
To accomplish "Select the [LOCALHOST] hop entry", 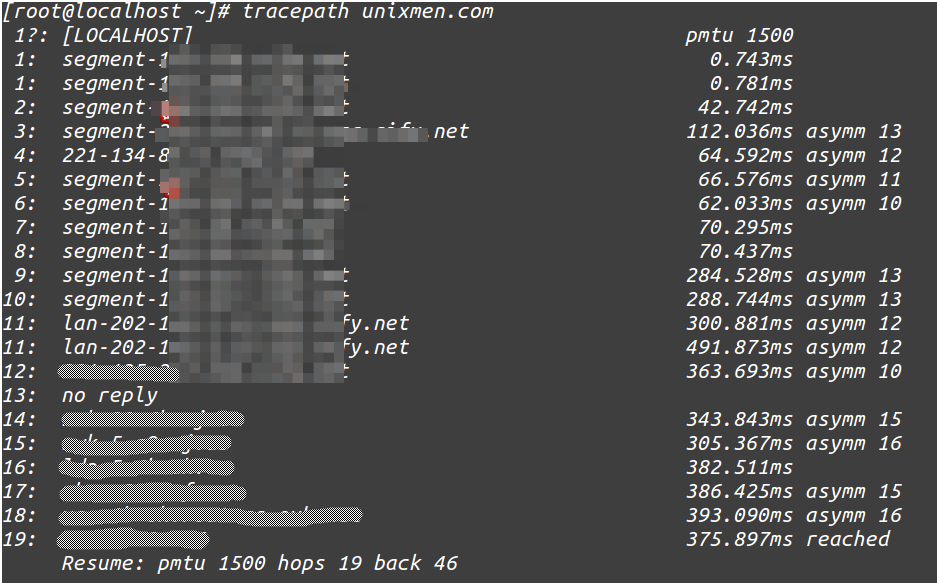I will point(127,35).
